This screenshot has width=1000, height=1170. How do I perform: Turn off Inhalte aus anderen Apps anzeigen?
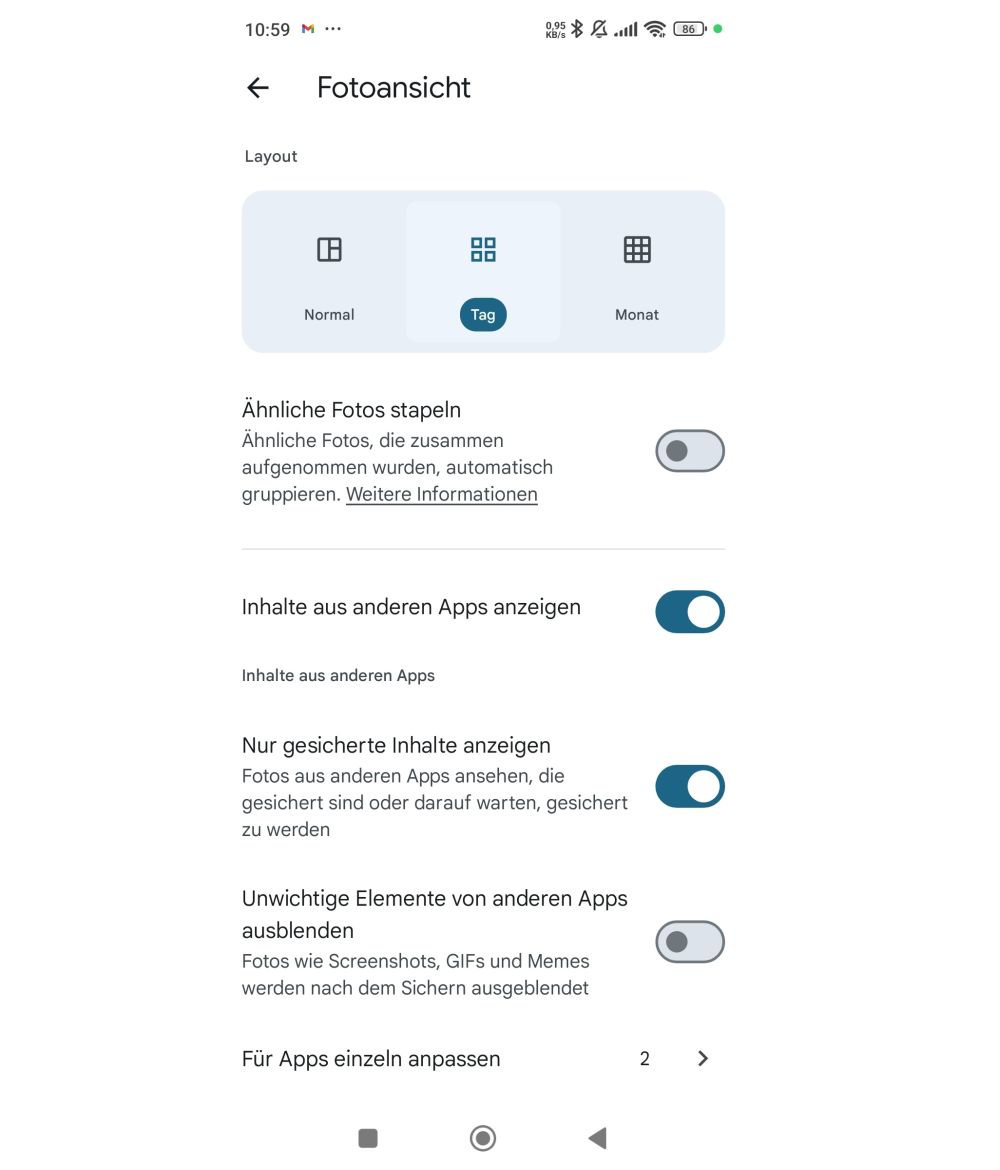point(689,612)
